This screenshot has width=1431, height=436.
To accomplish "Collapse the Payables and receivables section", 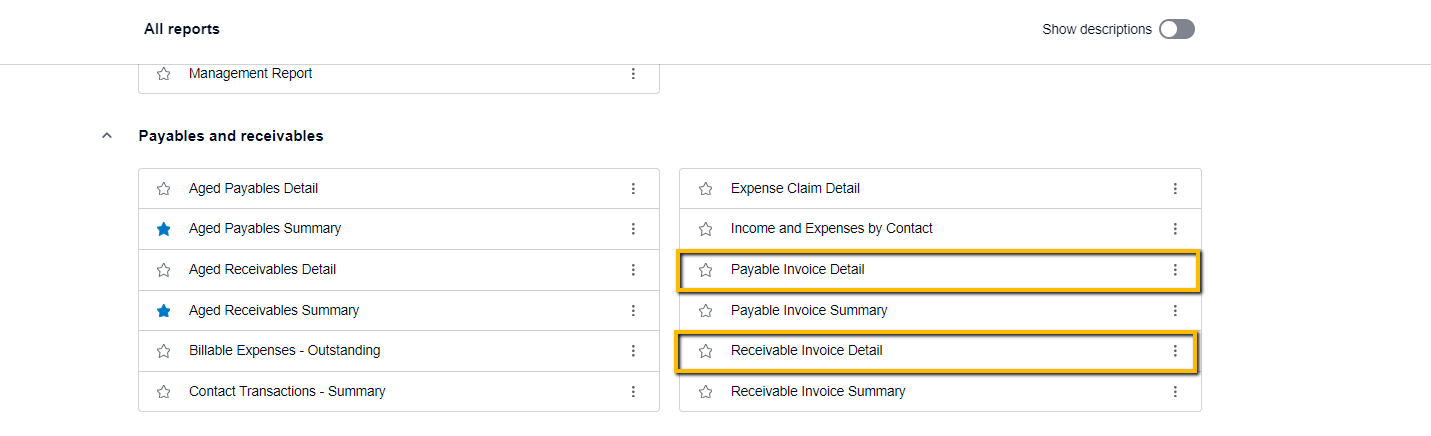I will coord(107,136).
